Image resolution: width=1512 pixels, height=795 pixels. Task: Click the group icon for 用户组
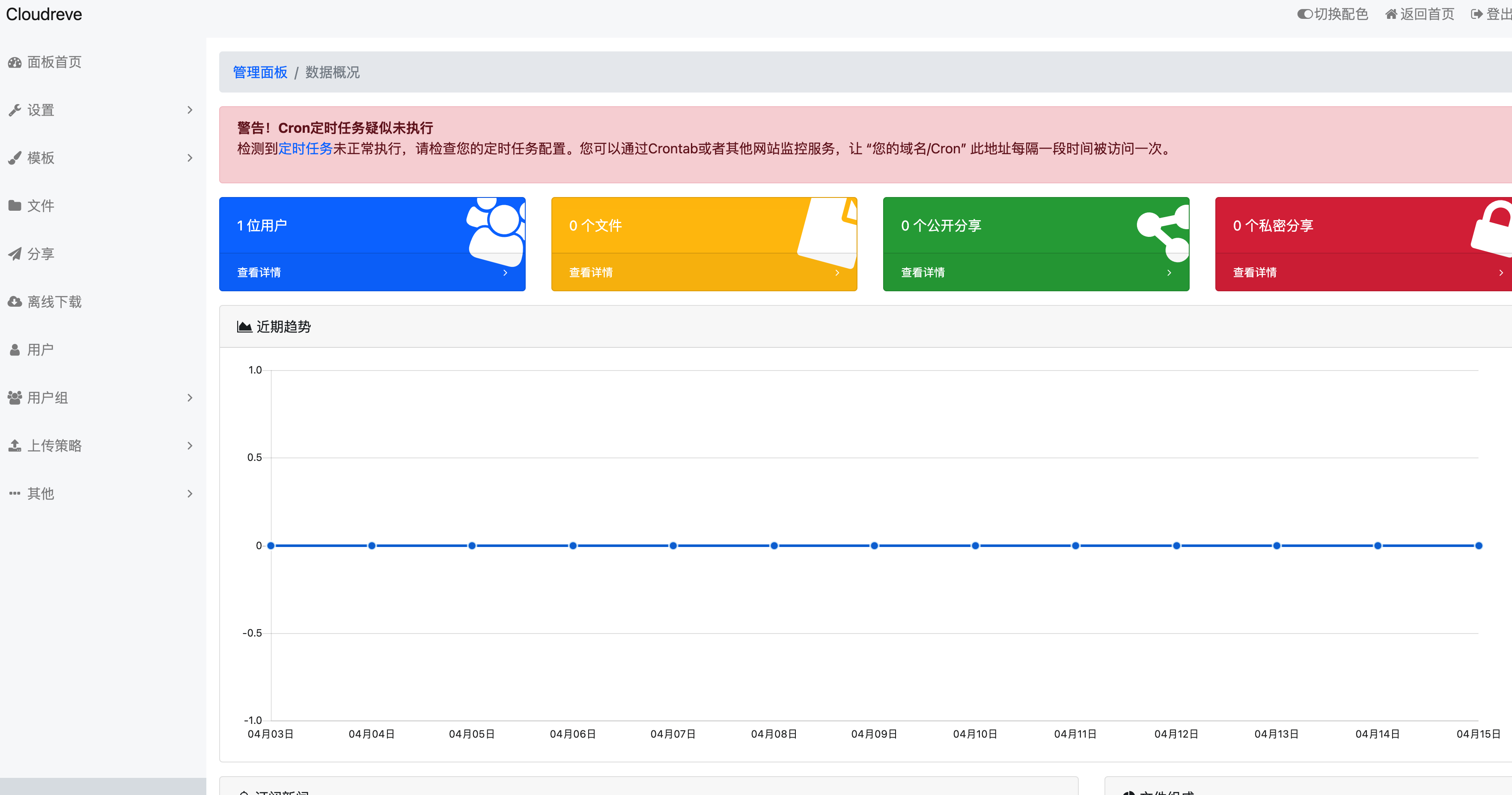tap(15, 397)
